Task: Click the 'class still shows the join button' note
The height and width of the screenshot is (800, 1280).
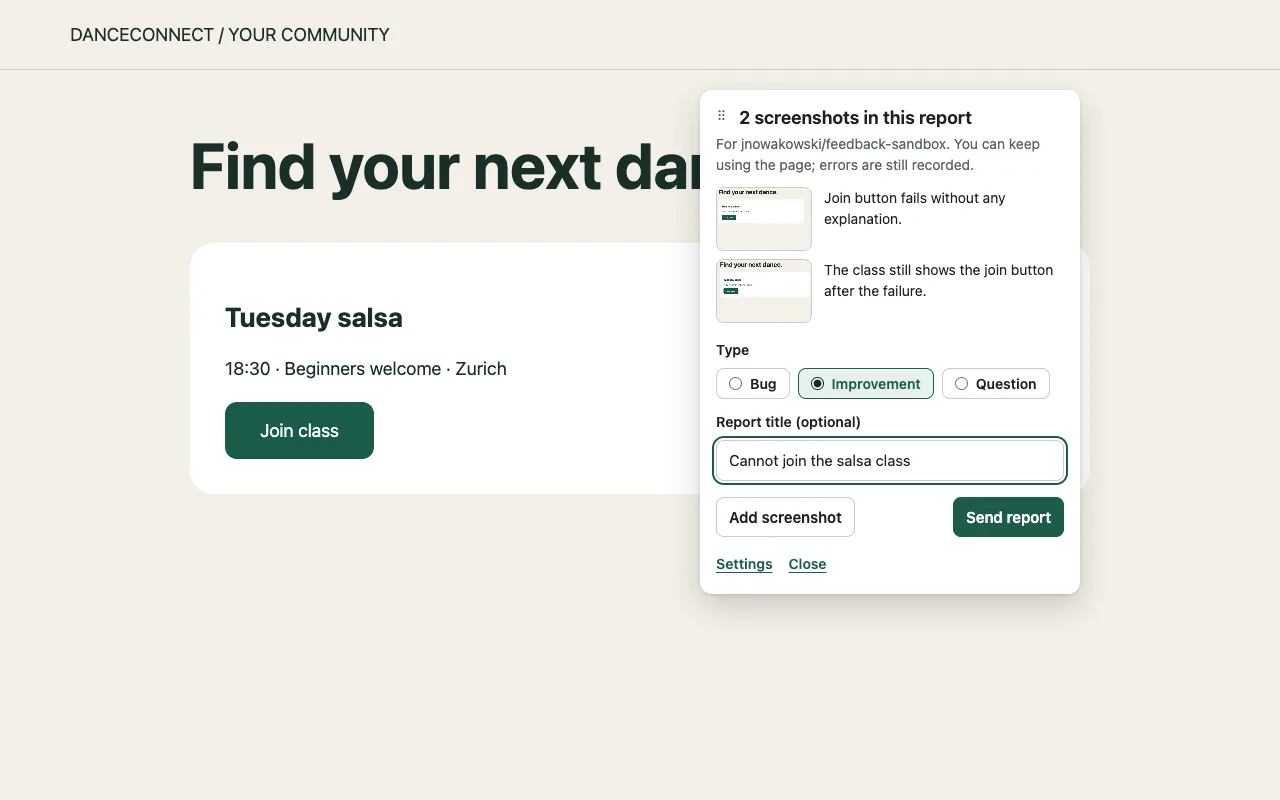Action: click(938, 281)
